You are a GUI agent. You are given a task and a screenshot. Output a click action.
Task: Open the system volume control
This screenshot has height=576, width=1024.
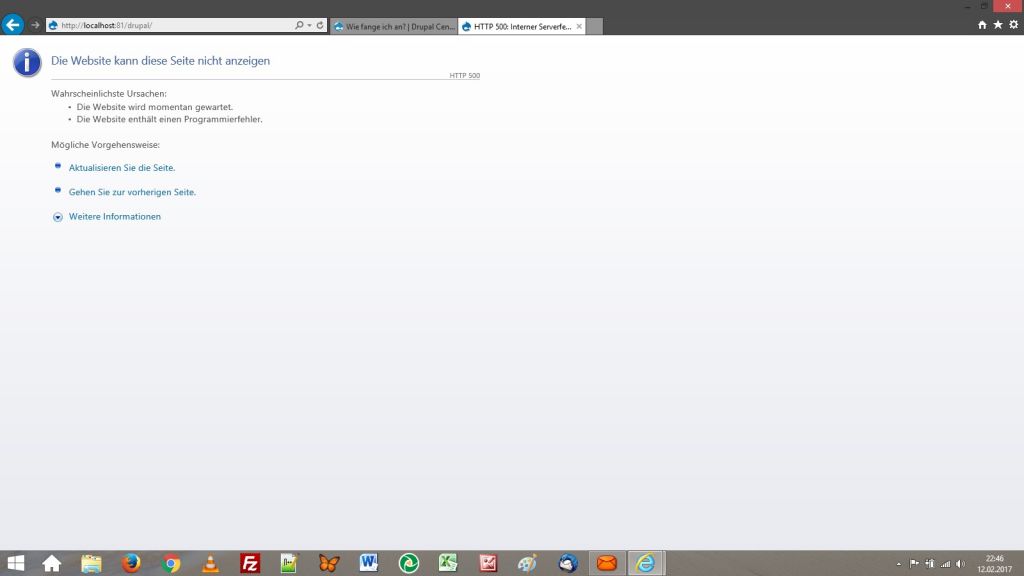(961, 564)
